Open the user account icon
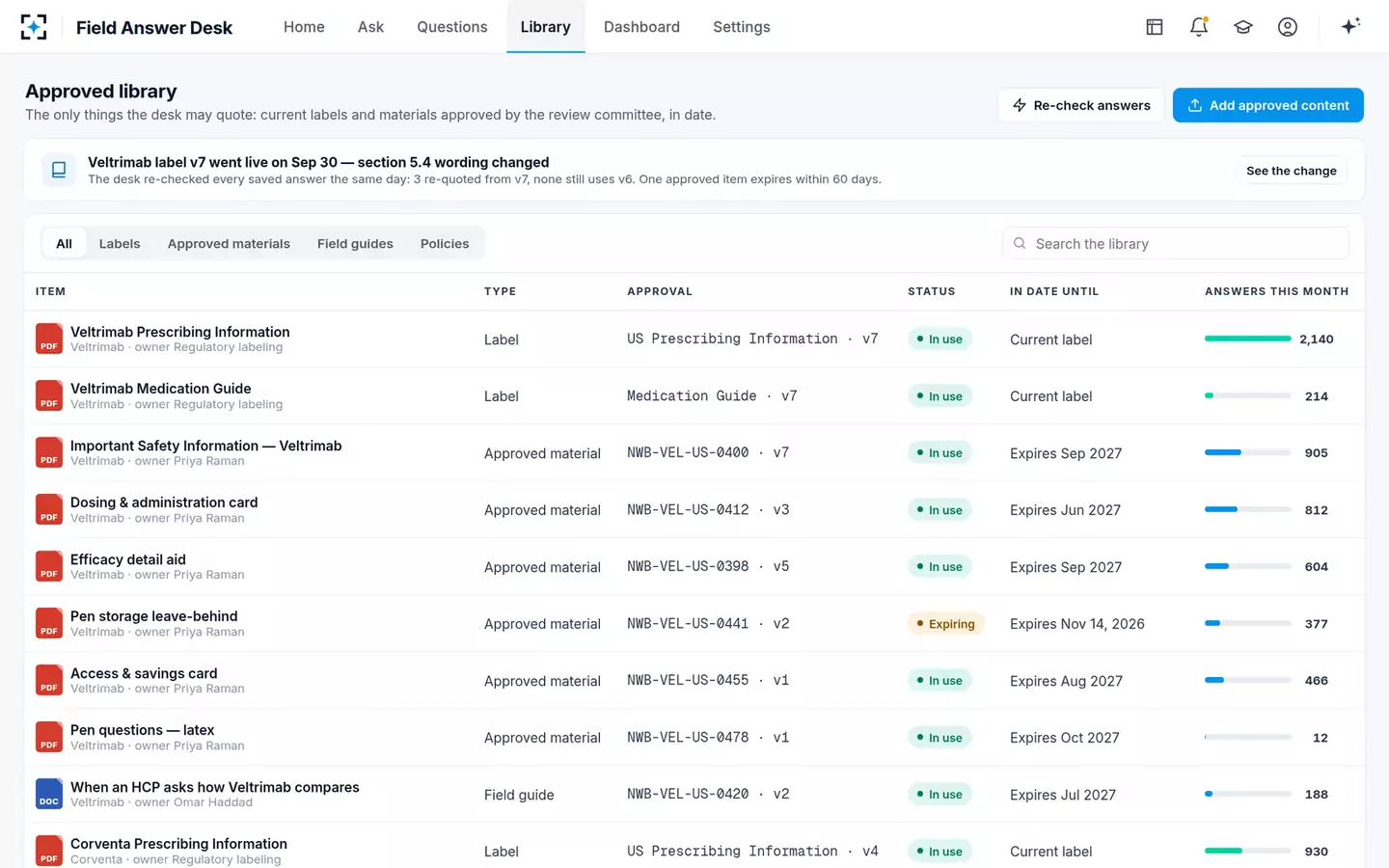The height and width of the screenshot is (868, 1389). (x=1288, y=27)
